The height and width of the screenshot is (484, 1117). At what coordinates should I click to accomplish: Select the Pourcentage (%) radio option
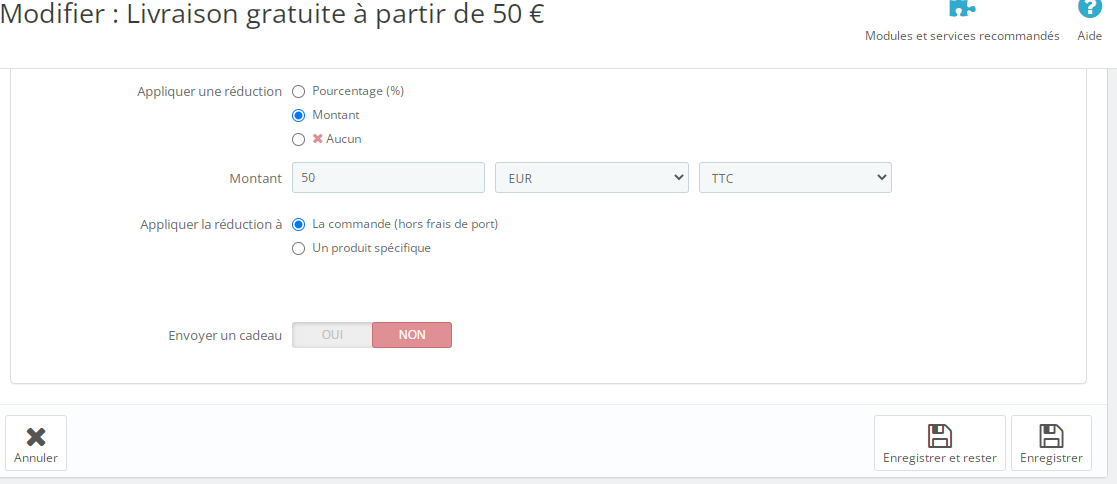[298, 91]
